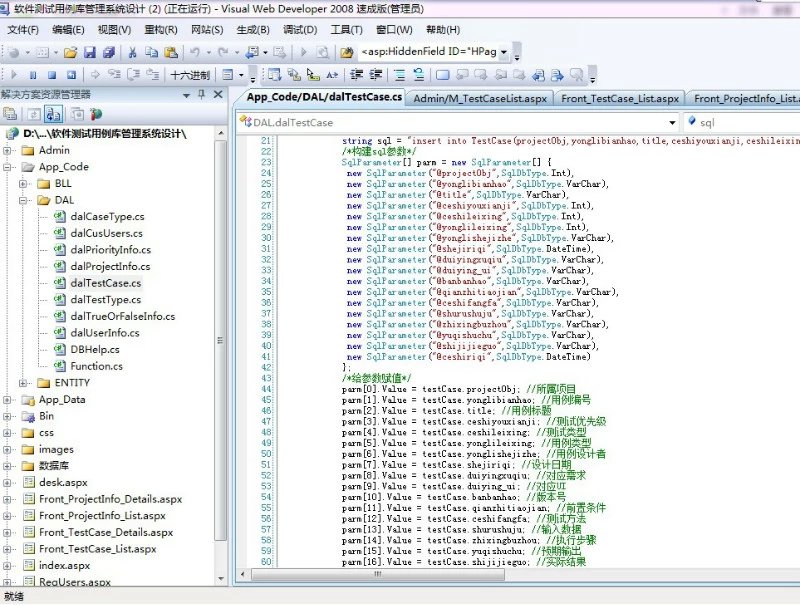Click the Copy toolbar icon
The height and width of the screenshot is (605, 800).
(152, 52)
